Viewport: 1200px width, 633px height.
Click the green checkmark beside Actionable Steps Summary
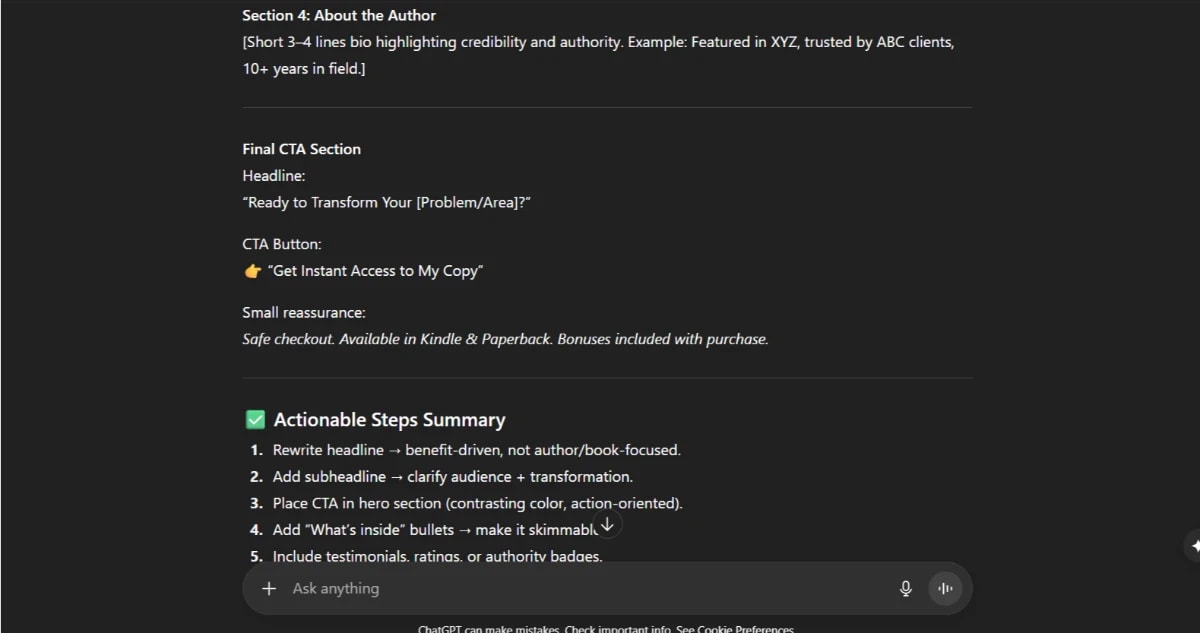[x=255, y=419]
